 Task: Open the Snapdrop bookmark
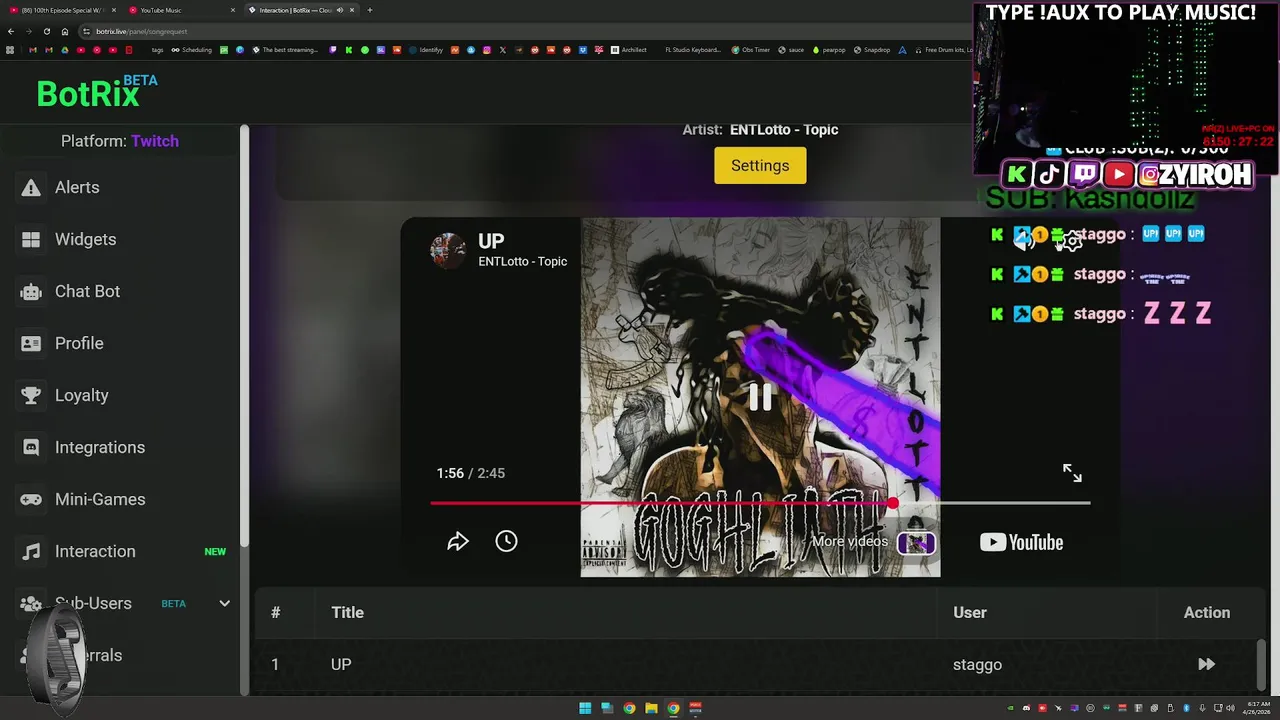871,50
